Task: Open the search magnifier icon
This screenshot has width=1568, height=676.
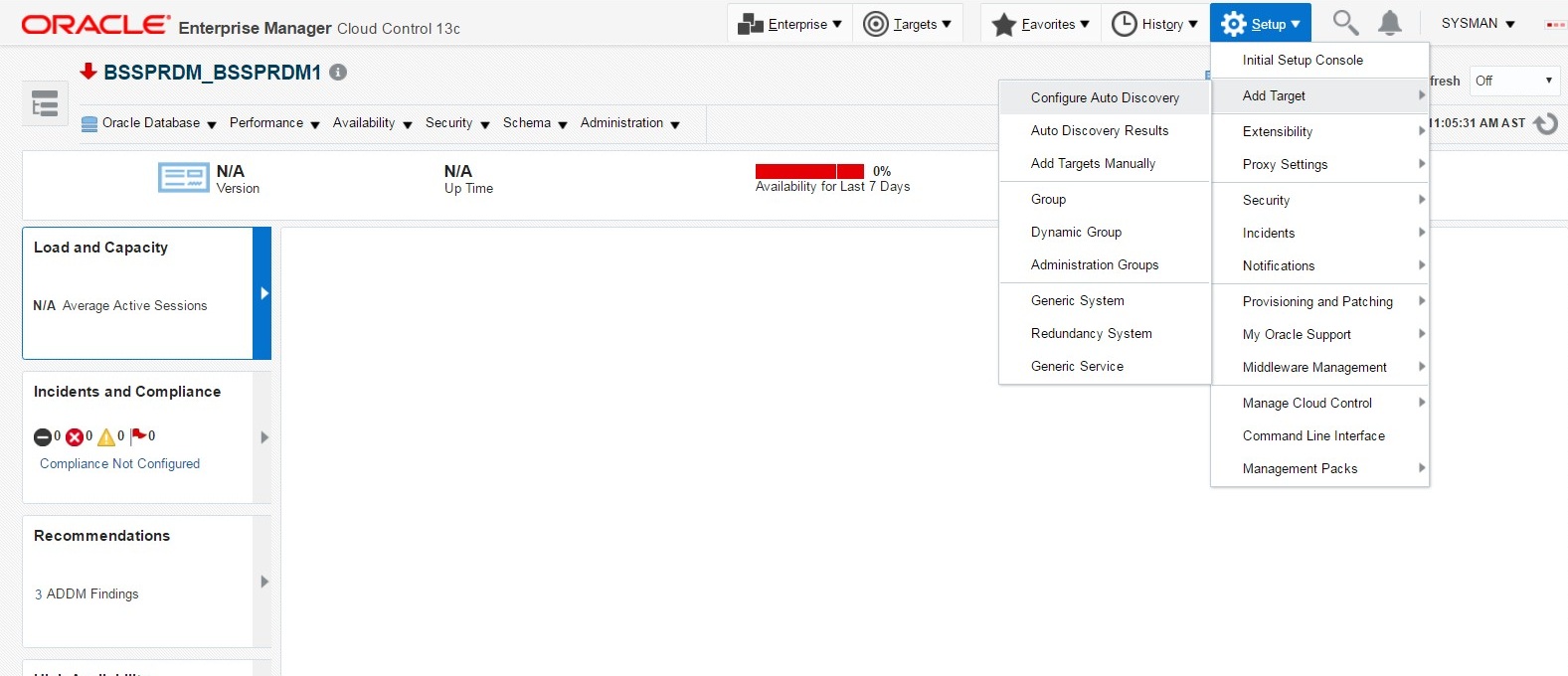Action: click(1345, 23)
